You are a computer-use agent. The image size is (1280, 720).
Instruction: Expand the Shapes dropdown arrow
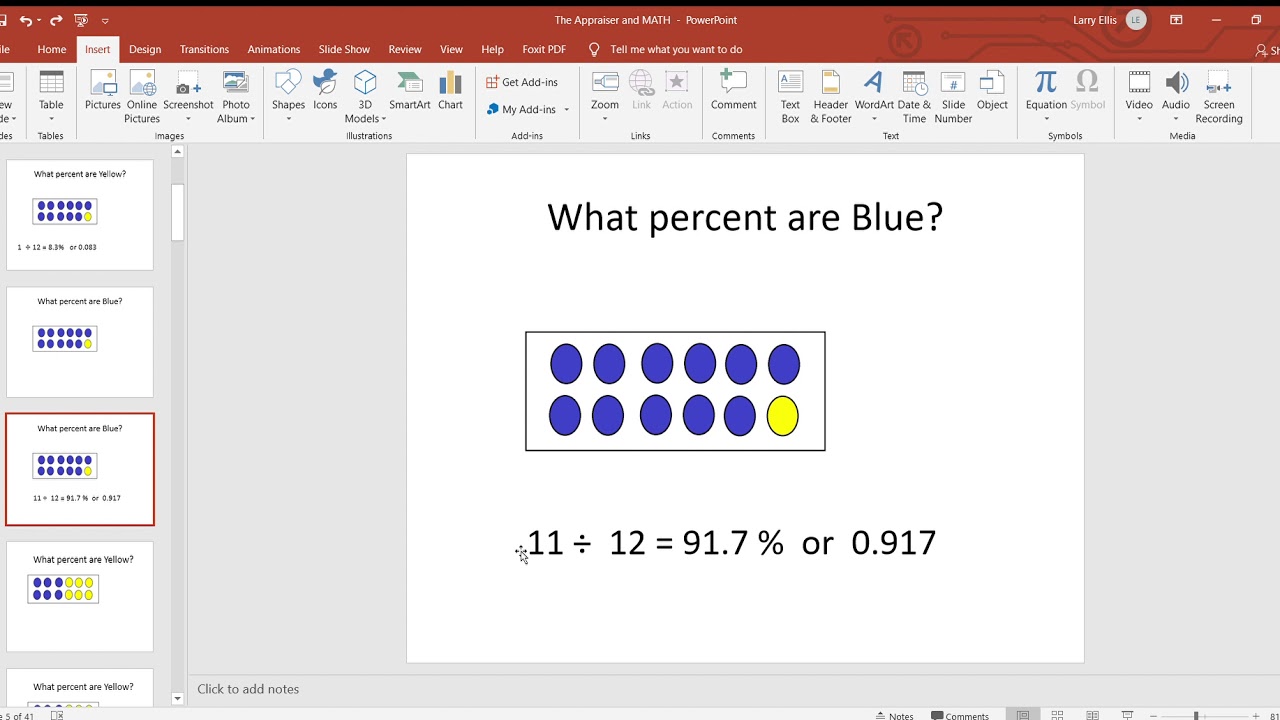pos(288,119)
